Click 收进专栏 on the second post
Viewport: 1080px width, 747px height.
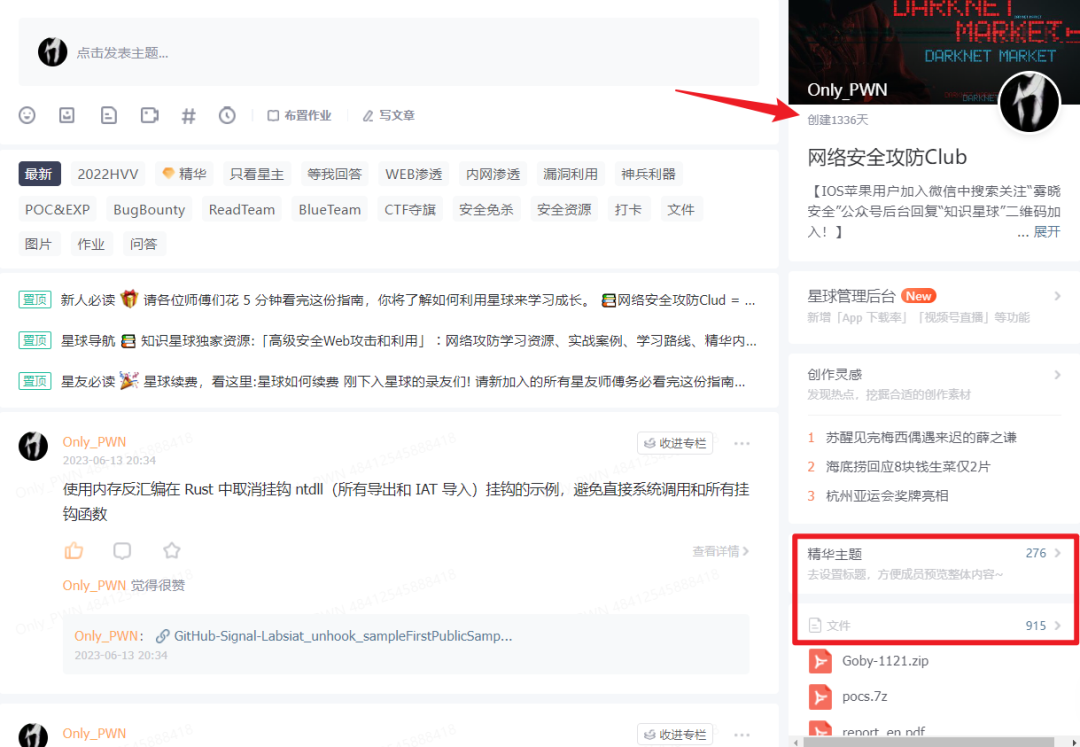(x=675, y=735)
